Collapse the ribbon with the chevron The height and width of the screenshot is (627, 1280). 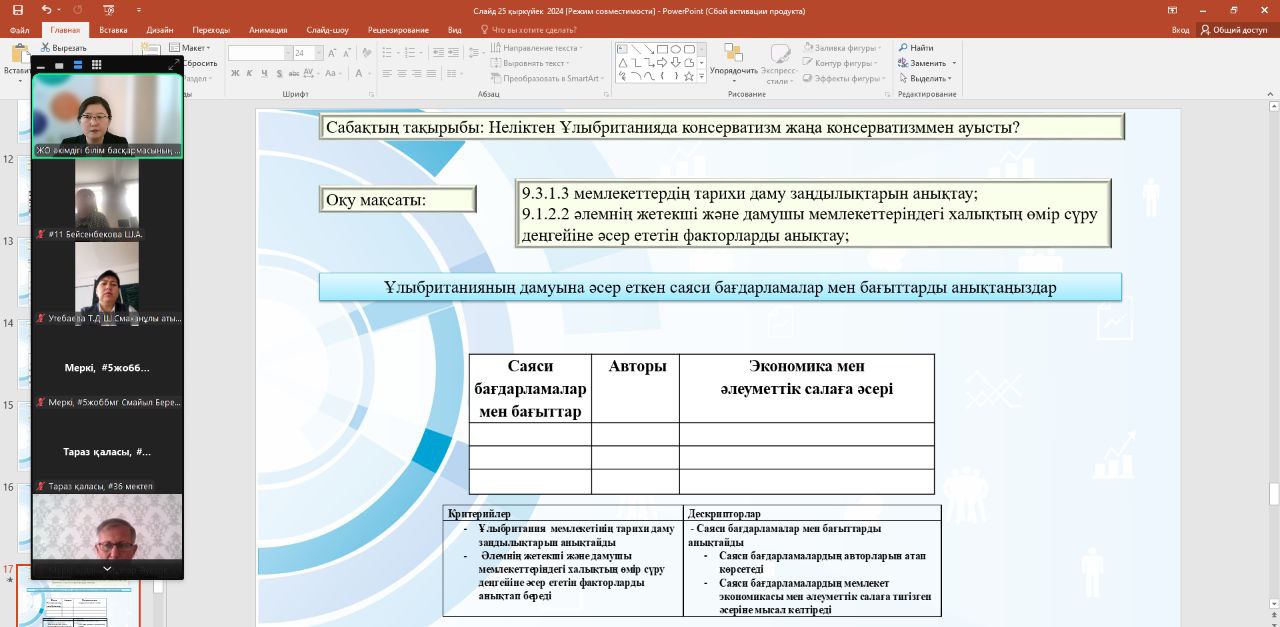(x=1269, y=94)
